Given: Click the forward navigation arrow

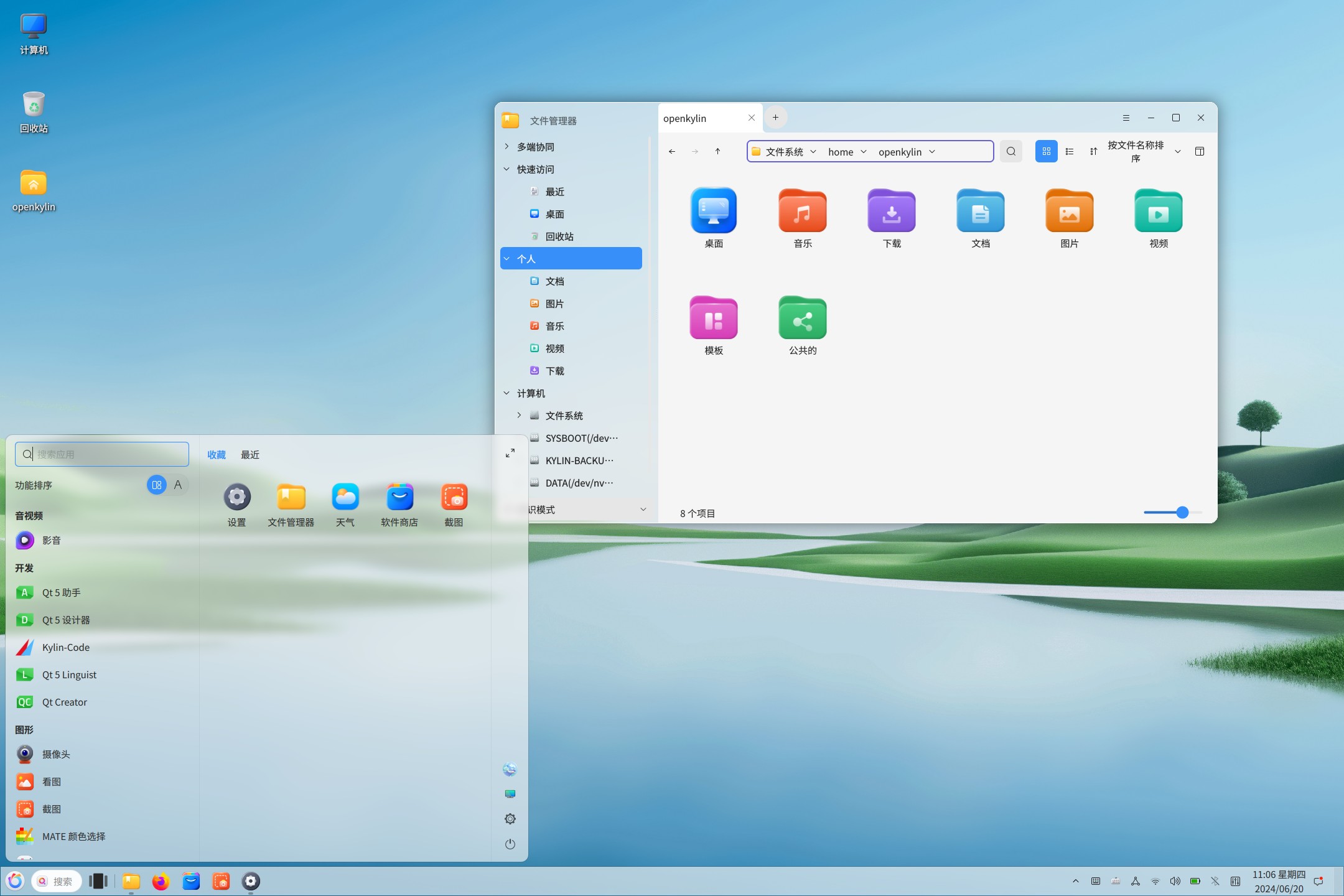Looking at the screenshot, I should tap(695, 151).
